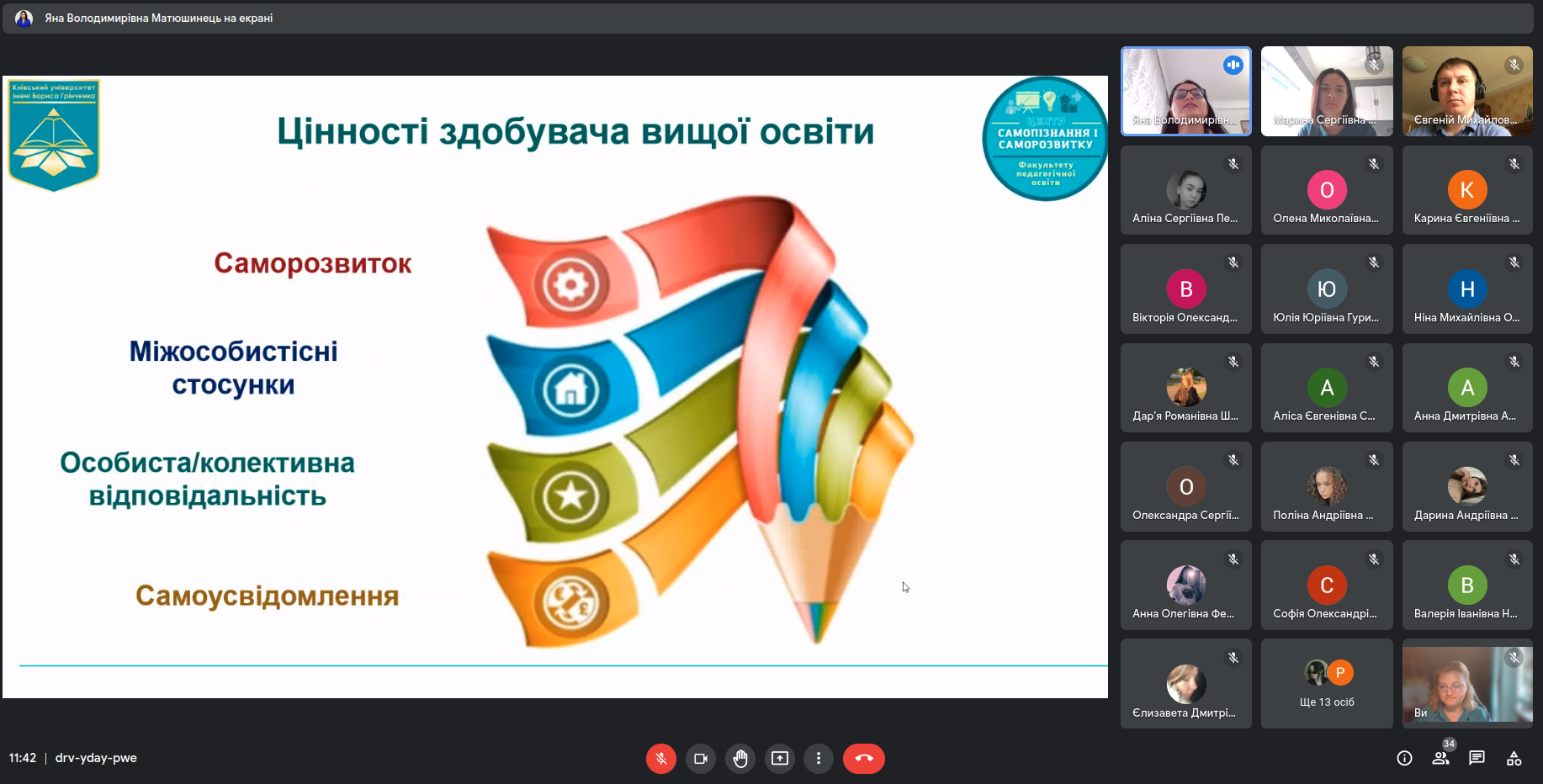Unmute the microphone in the call controls

(x=660, y=758)
